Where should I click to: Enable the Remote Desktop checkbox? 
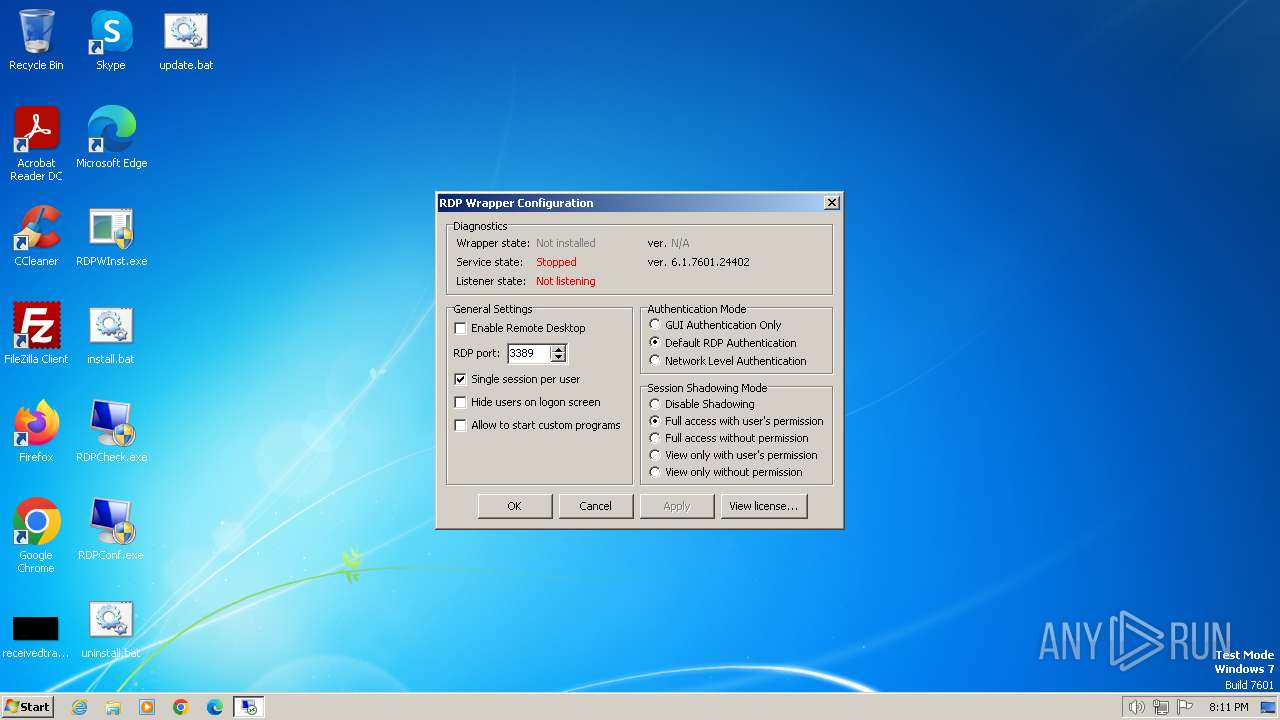460,328
